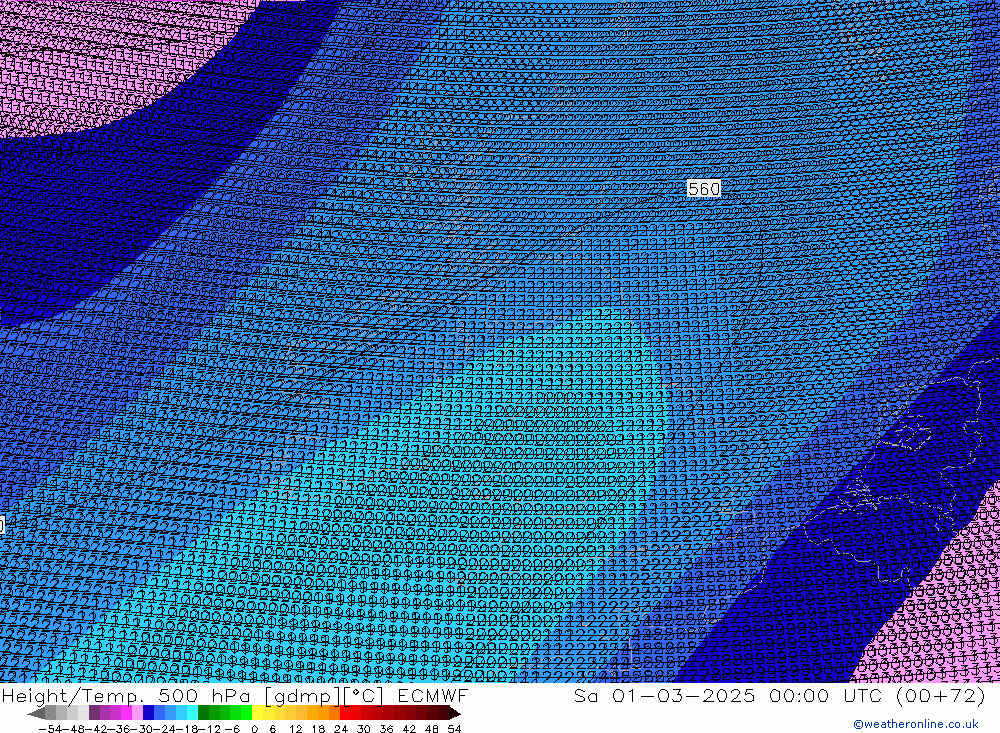This screenshot has width=1000, height=733.
Task: Pick the dark blue legend swatch at -30
Action: pos(148,713)
